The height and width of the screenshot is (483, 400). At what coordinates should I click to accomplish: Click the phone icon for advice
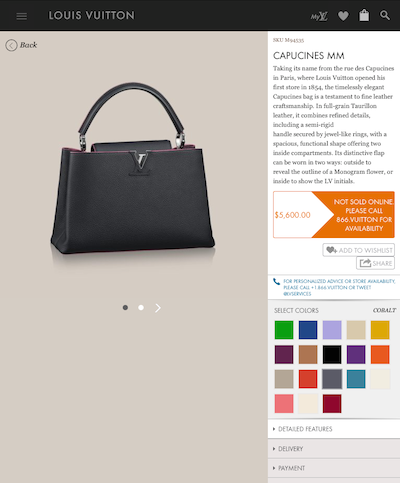pos(276,282)
